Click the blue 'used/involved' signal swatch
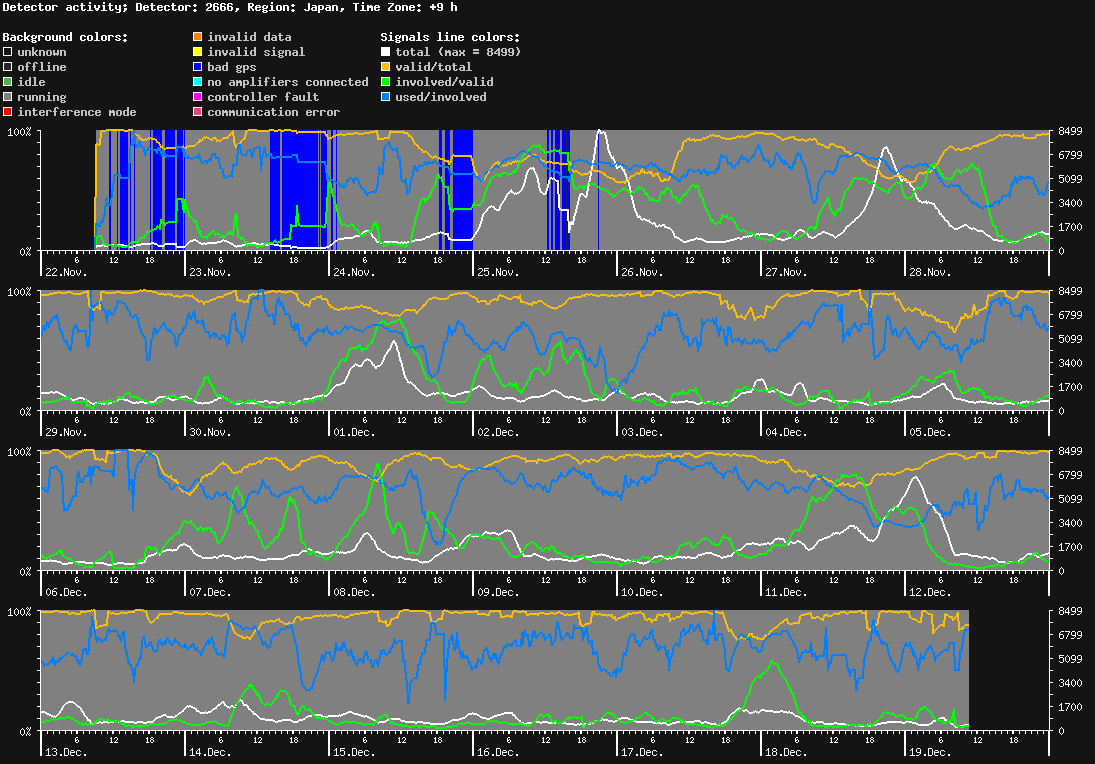 (x=385, y=97)
